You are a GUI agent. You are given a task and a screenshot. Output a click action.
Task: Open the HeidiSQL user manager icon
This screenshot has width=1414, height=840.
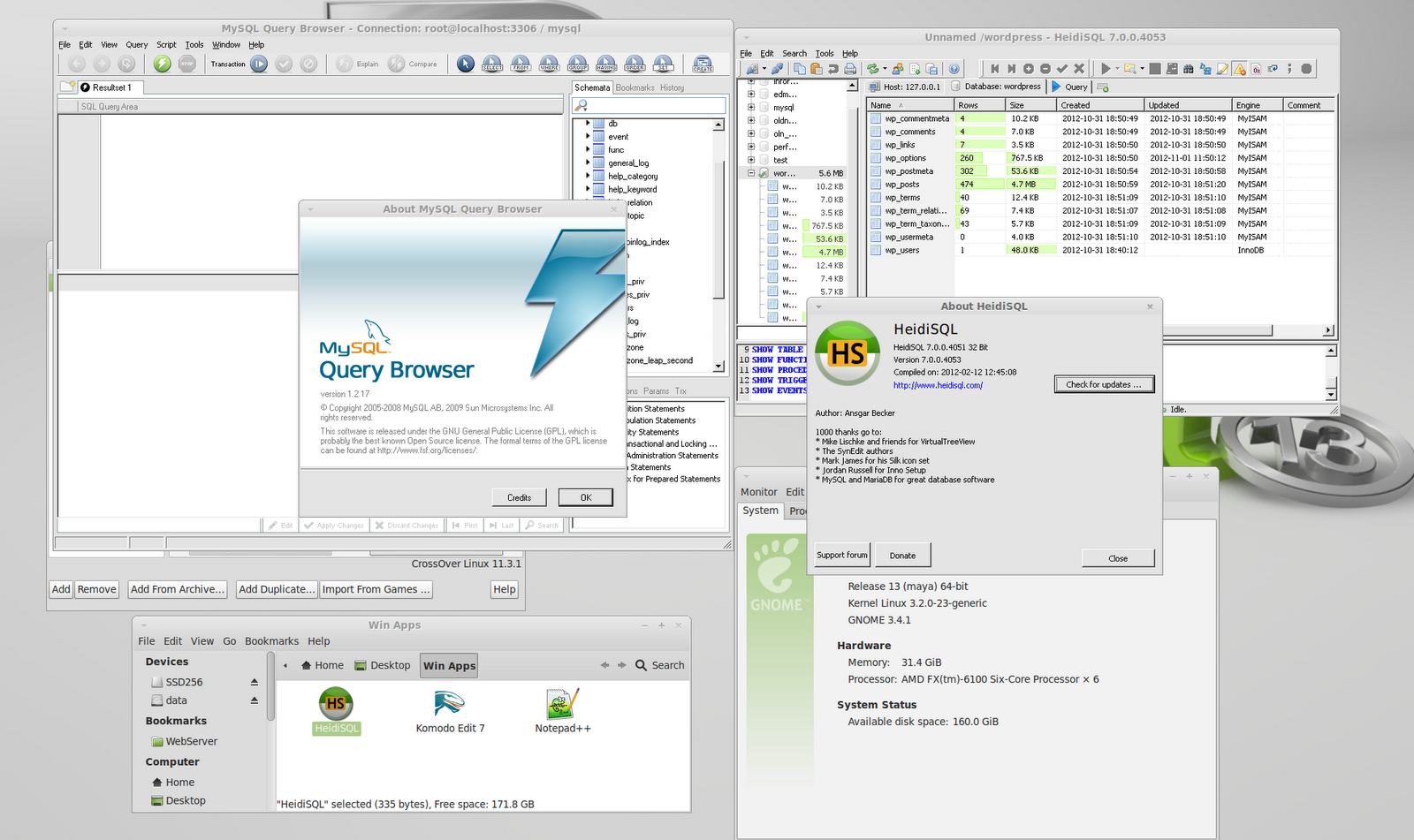tap(898, 69)
